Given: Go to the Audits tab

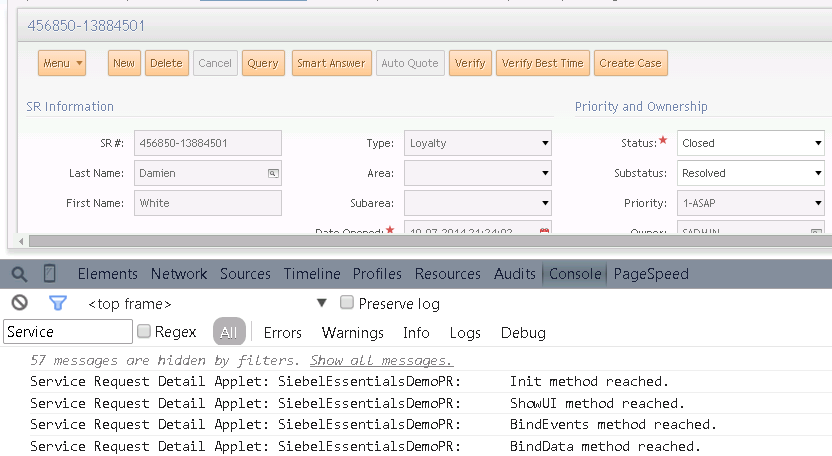Looking at the screenshot, I should [515, 274].
